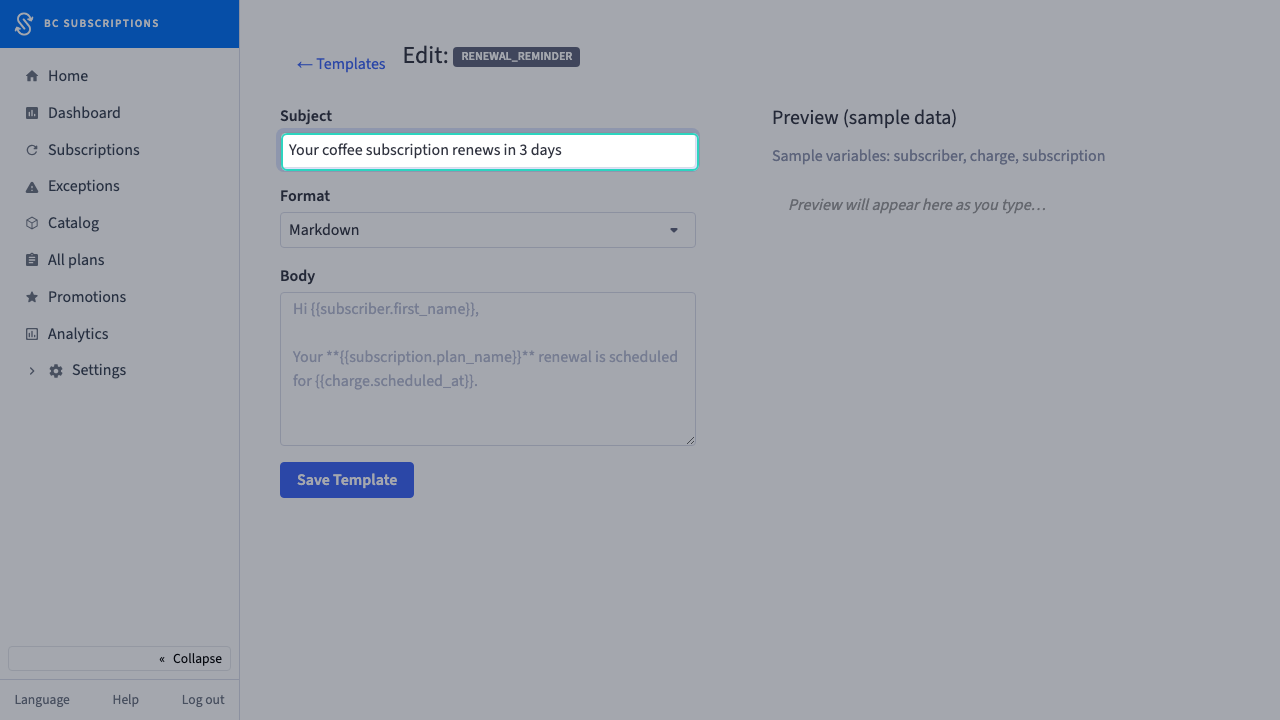
Task: Click the Dashboard chart icon
Action: pyautogui.click(x=32, y=113)
